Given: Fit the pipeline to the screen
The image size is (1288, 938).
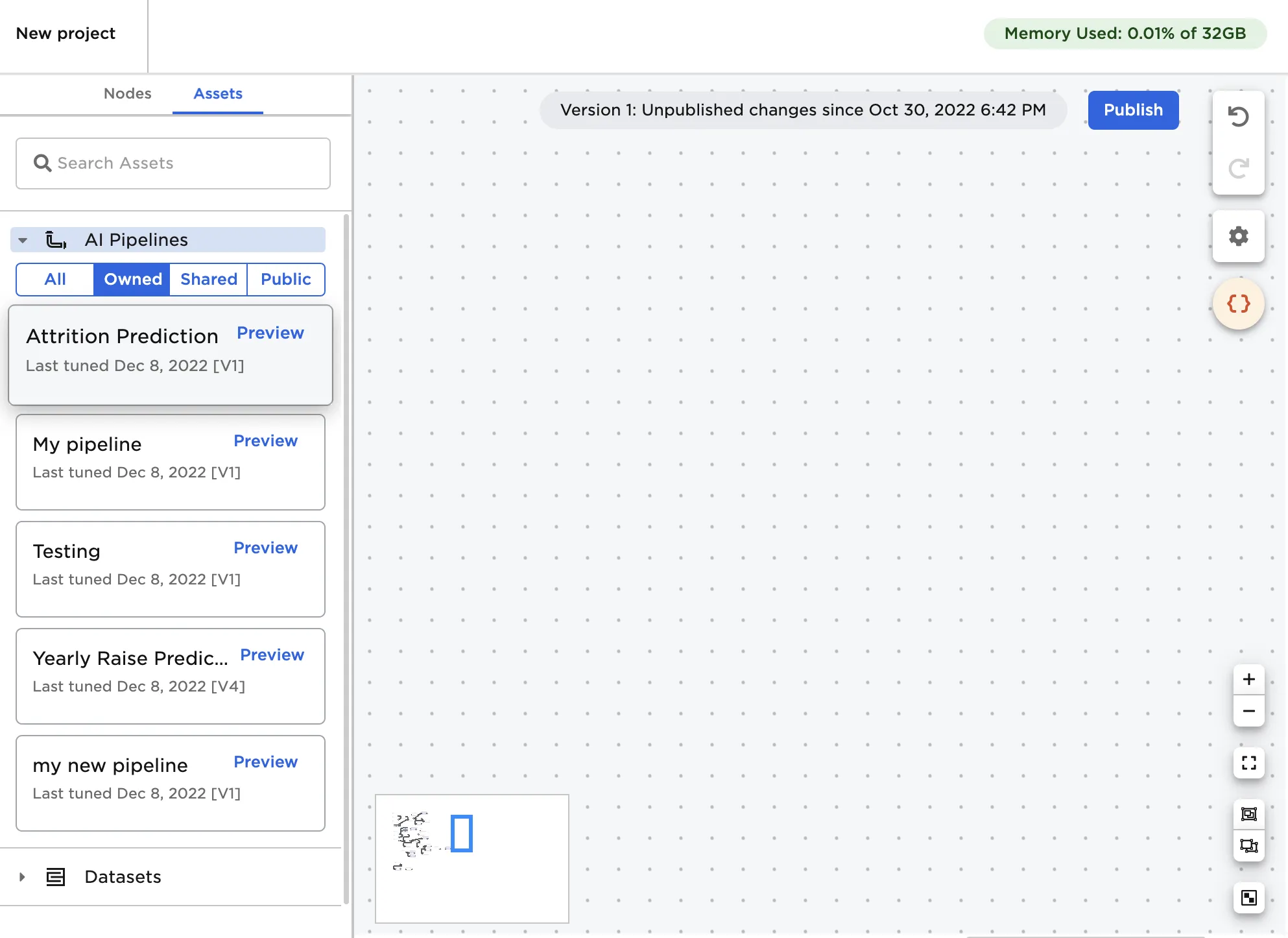Looking at the screenshot, I should (x=1248, y=764).
